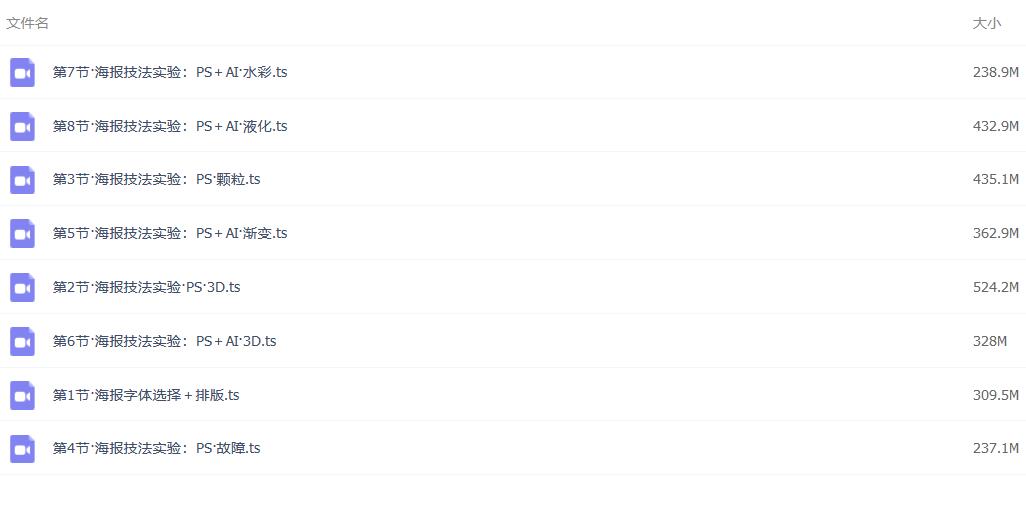
Task: Select the 328M size cell
Action: tap(989, 341)
